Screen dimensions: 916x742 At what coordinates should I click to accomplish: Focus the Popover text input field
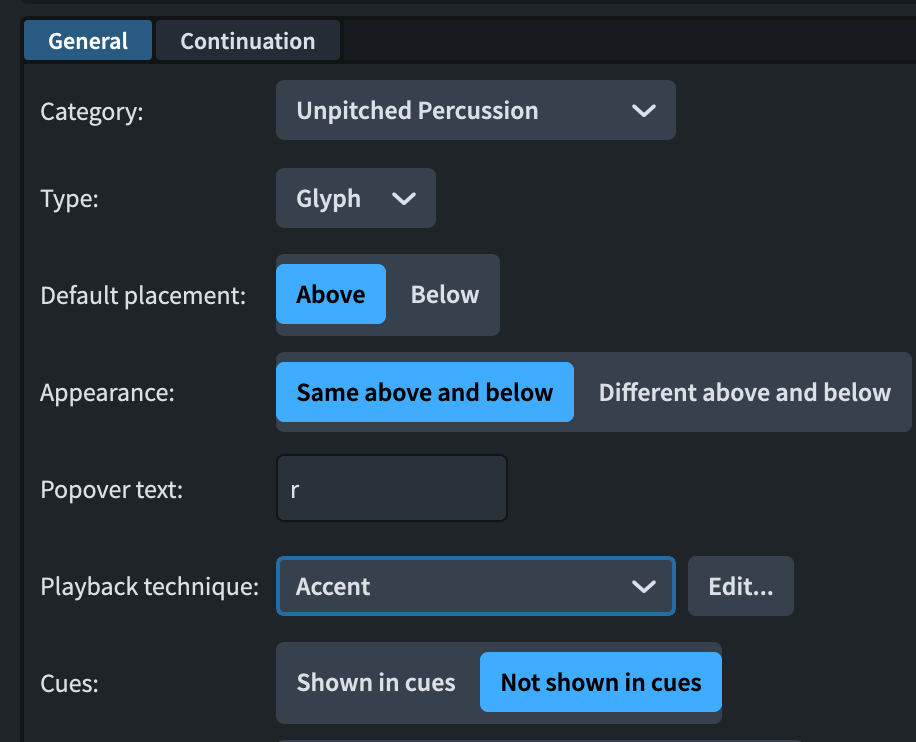point(392,490)
